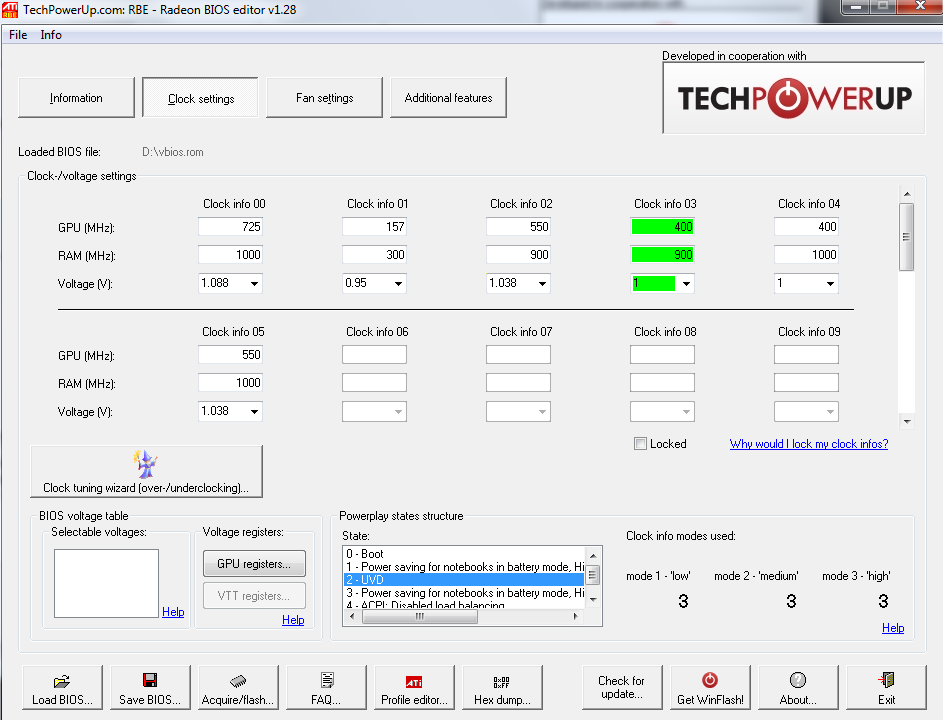Click the Hex dump icon

click(x=502, y=681)
